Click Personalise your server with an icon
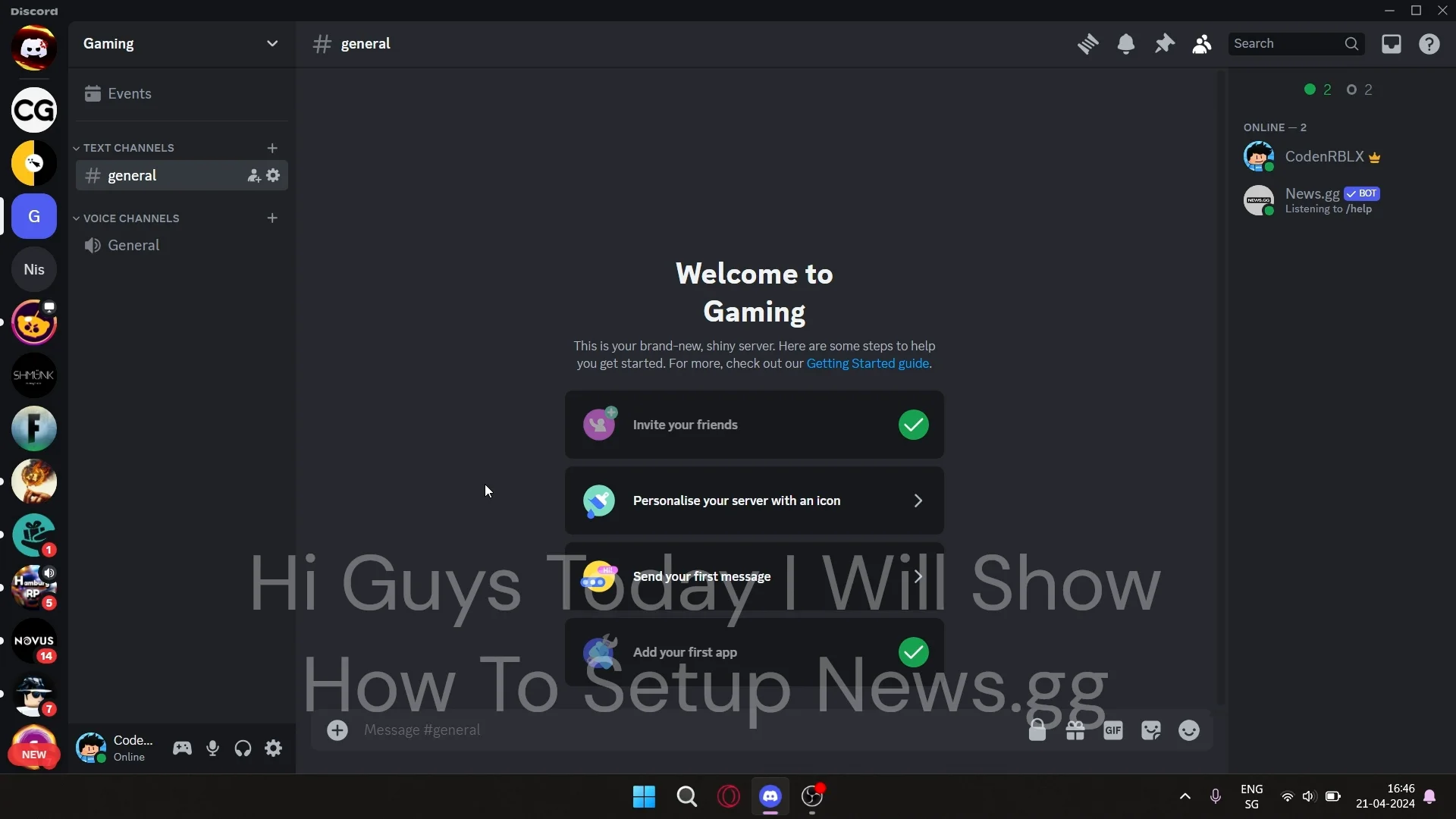 (755, 500)
